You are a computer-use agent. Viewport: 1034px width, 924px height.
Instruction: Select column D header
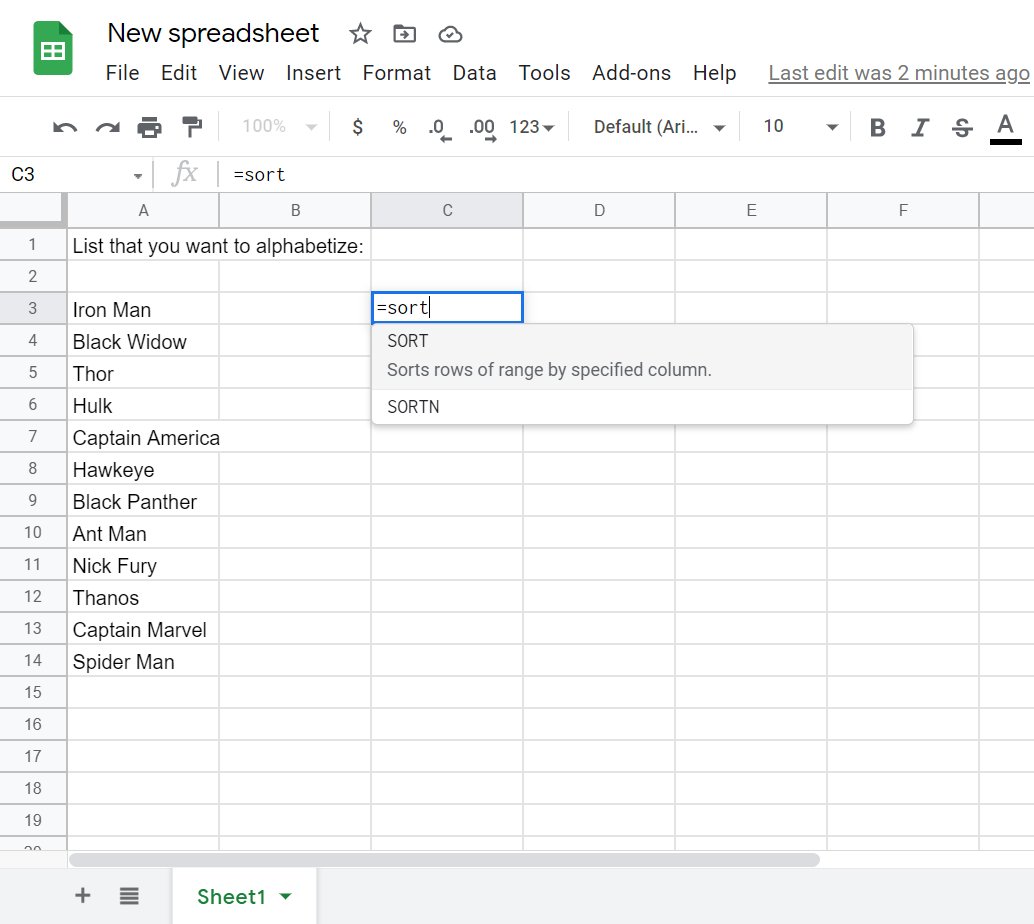[599, 210]
